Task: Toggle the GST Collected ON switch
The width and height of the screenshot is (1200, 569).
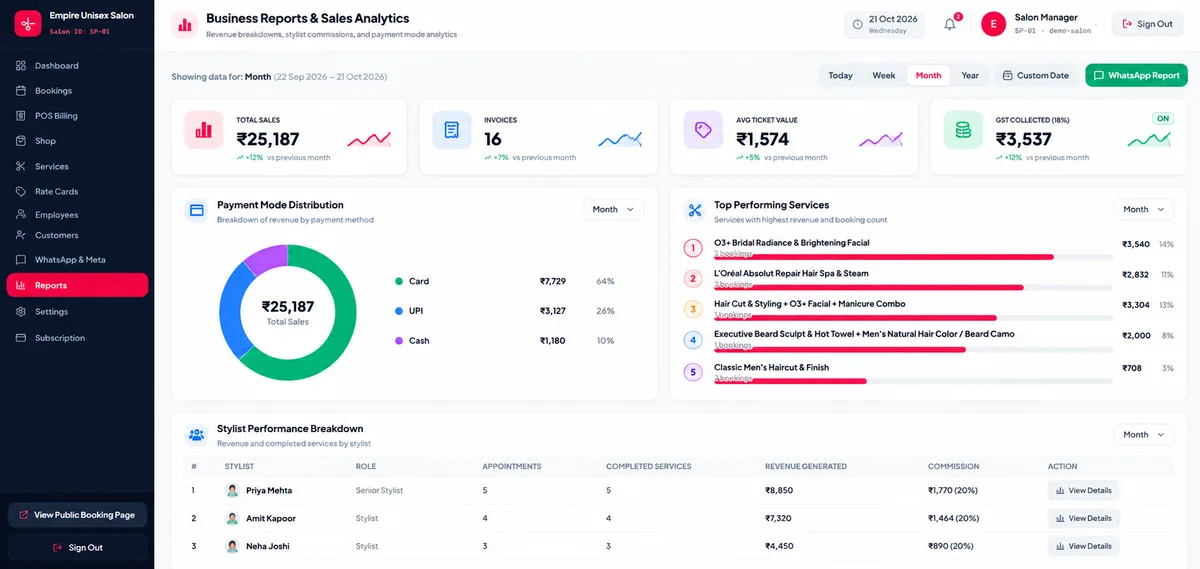Action: point(1162,118)
